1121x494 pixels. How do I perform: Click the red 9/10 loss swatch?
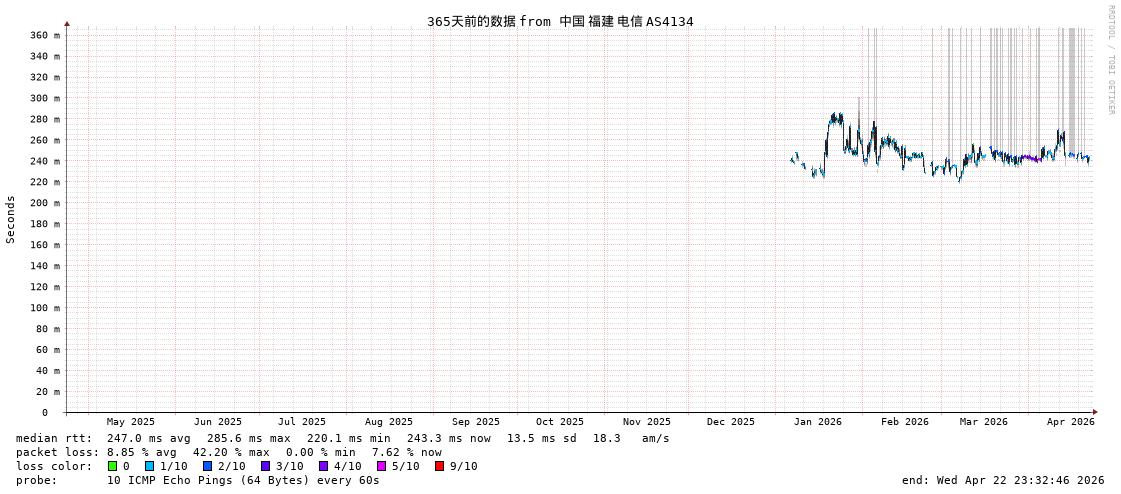click(x=440, y=466)
